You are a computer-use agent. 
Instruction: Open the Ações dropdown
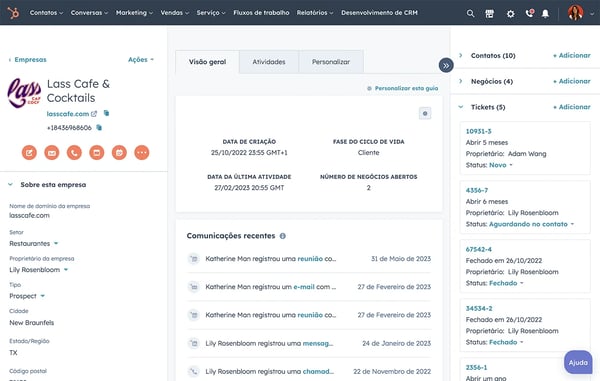[x=141, y=60]
